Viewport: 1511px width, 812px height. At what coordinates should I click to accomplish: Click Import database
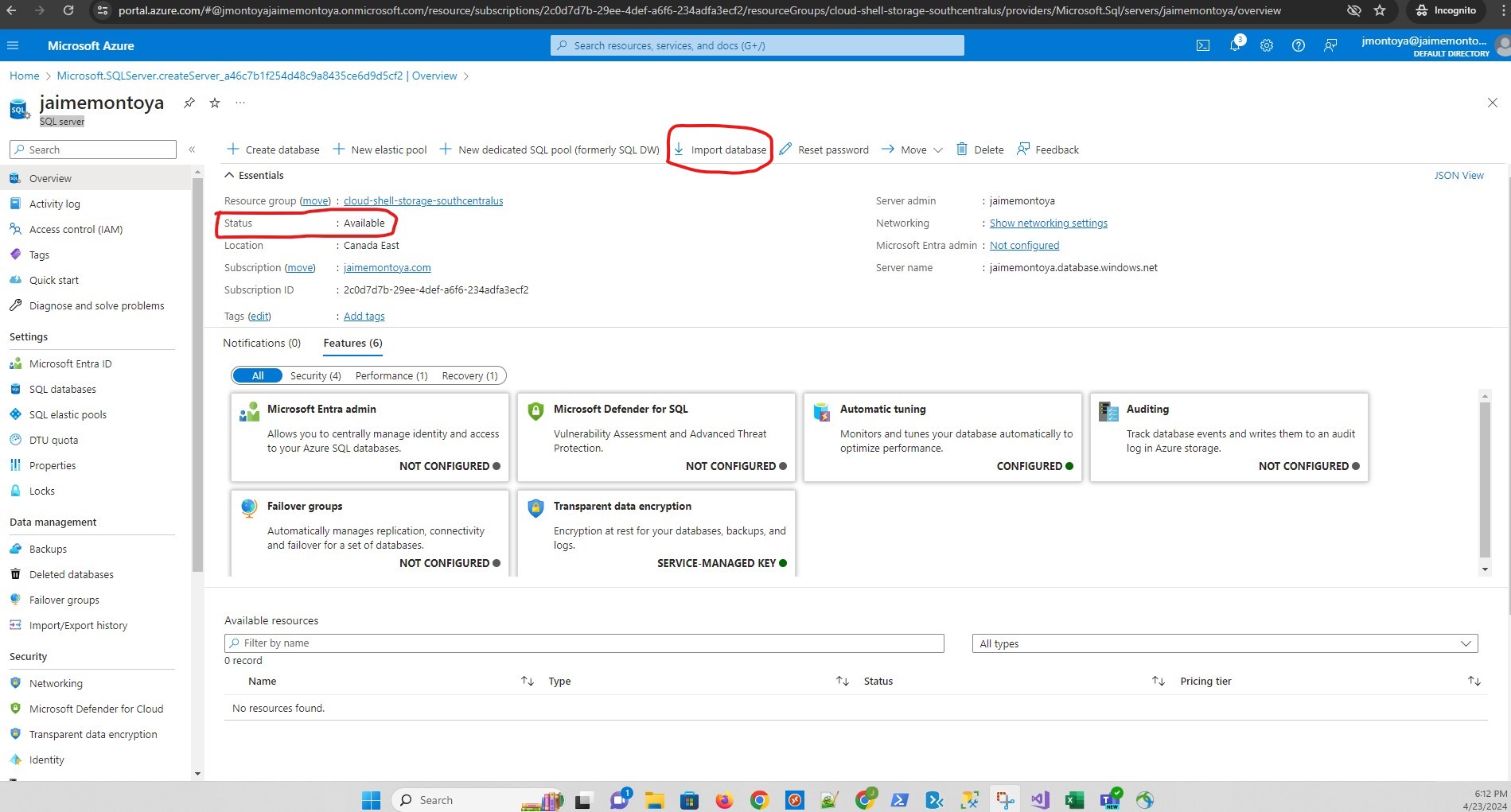pos(720,150)
